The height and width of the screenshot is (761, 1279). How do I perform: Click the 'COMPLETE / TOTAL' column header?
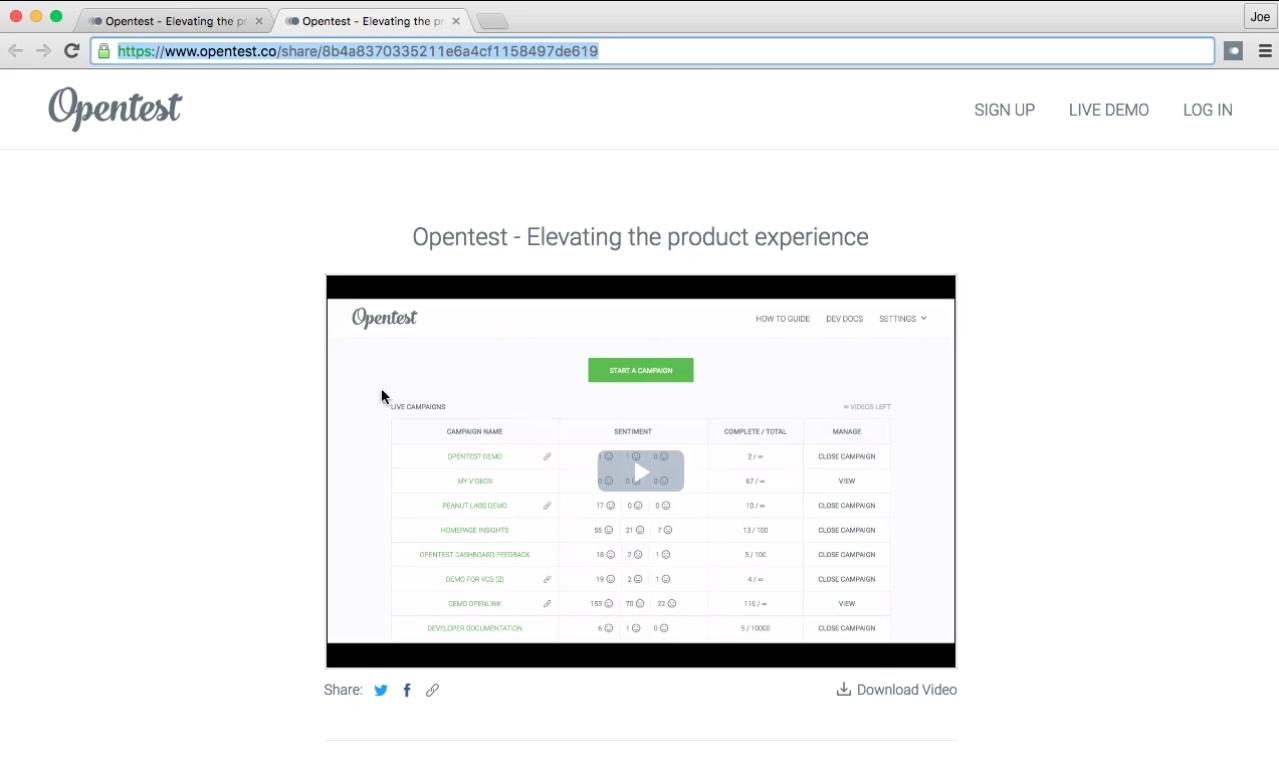click(x=755, y=432)
